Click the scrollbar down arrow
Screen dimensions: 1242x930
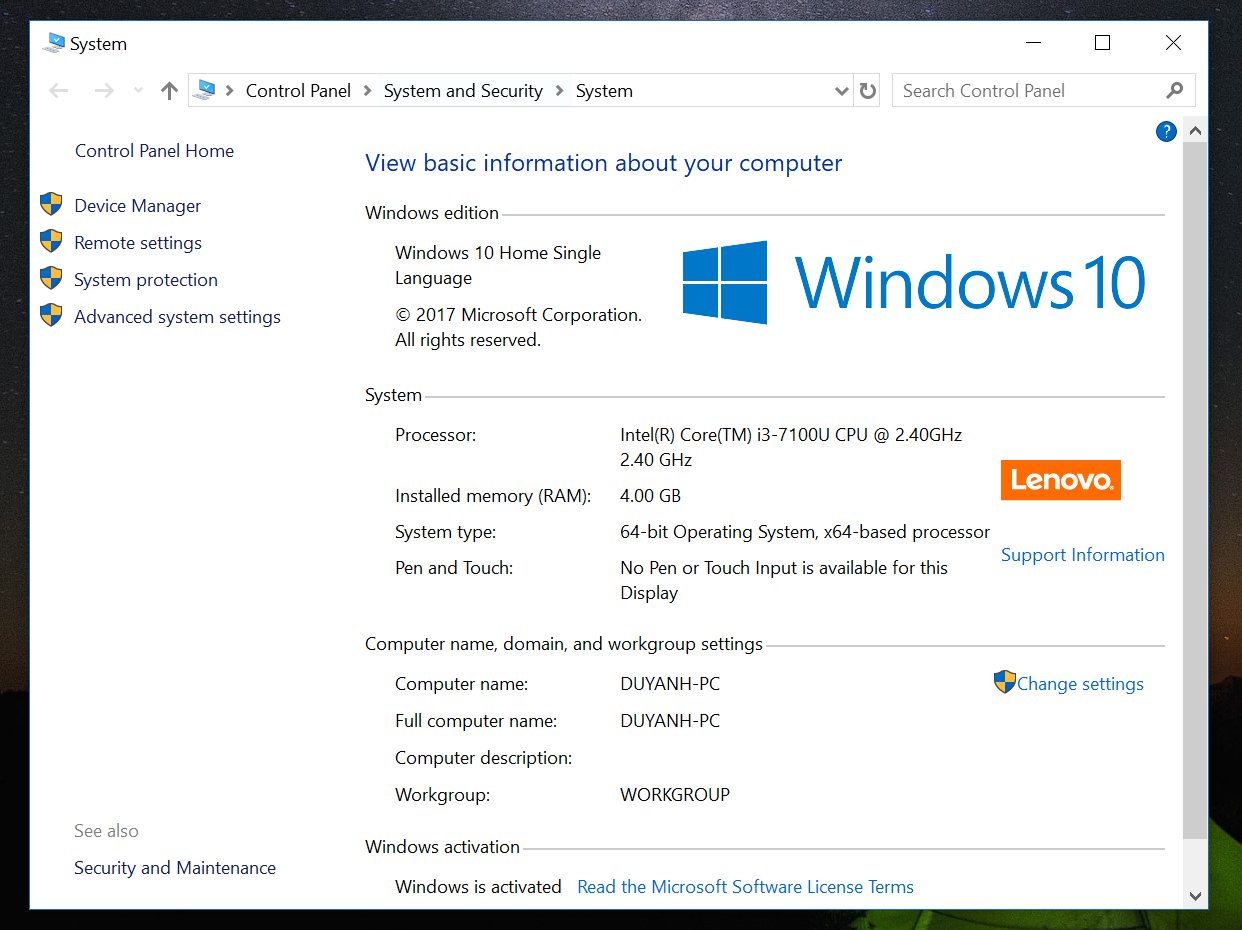click(x=1194, y=896)
